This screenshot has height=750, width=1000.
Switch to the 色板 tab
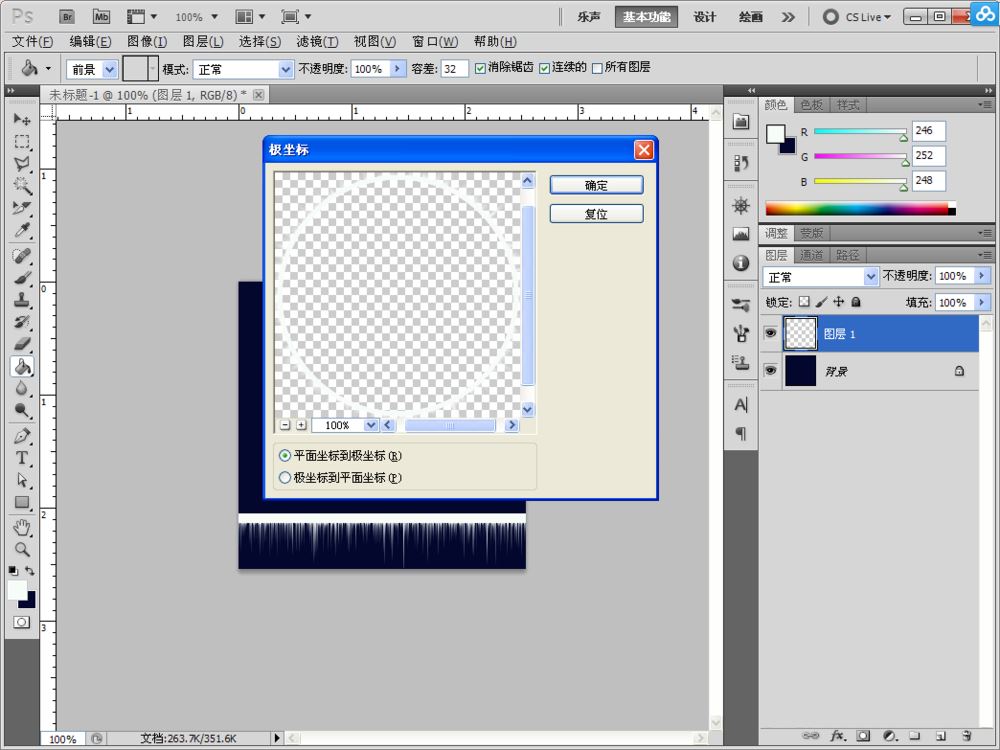811,105
